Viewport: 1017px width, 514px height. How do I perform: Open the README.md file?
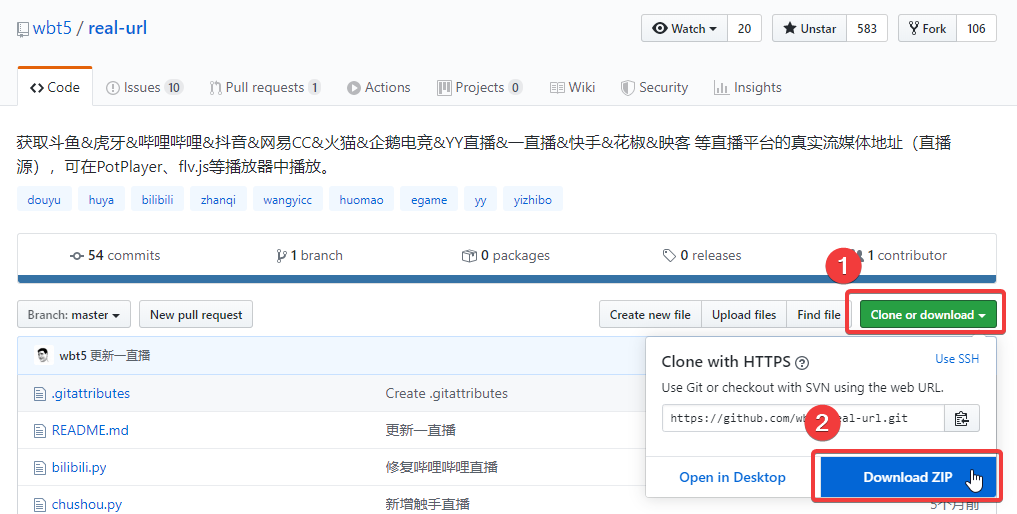pos(90,430)
